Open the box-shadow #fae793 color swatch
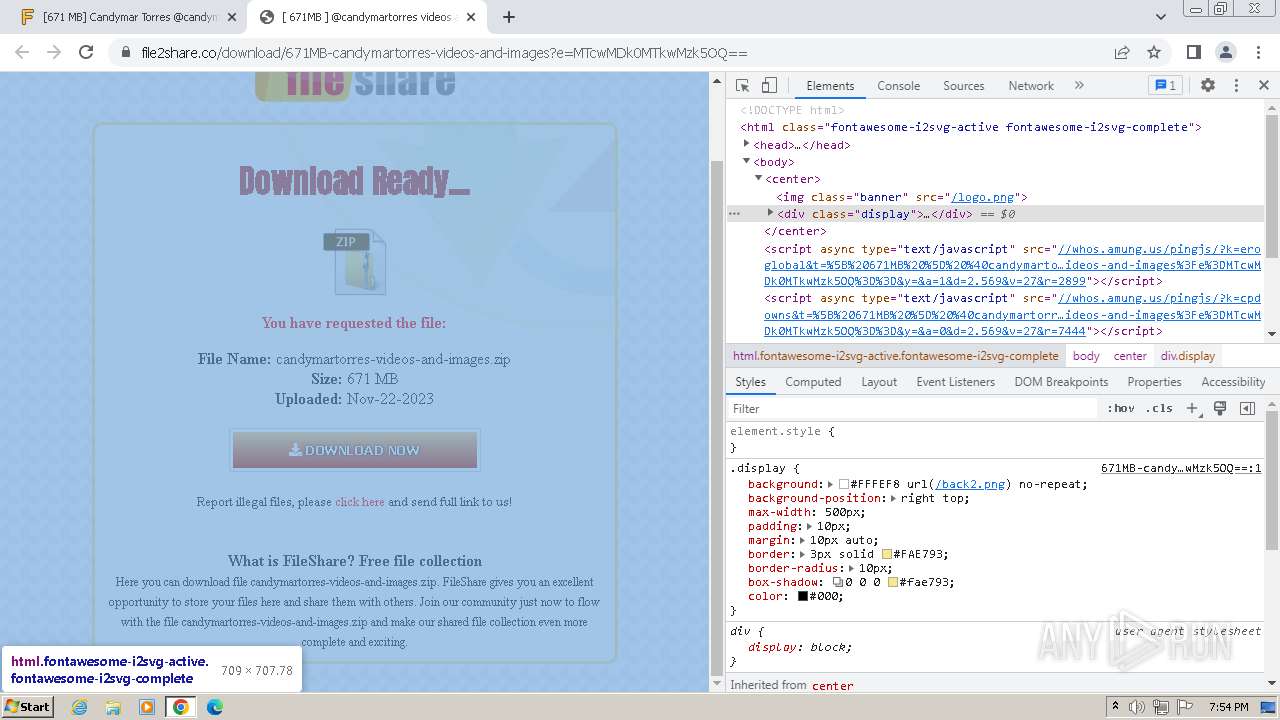1280x720 pixels. click(893, 582)
